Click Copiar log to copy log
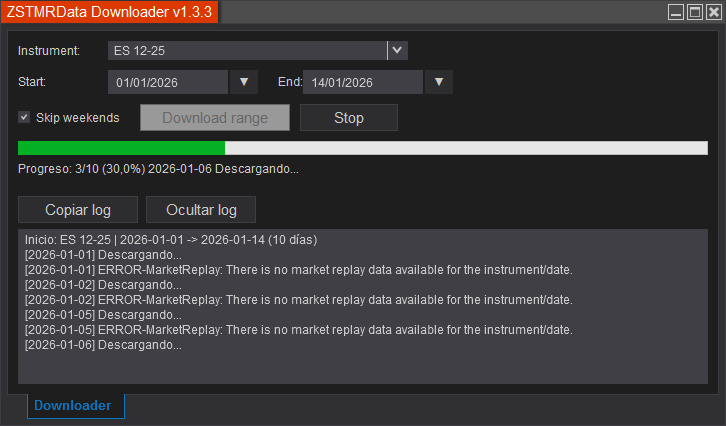 tap(78, 210)
